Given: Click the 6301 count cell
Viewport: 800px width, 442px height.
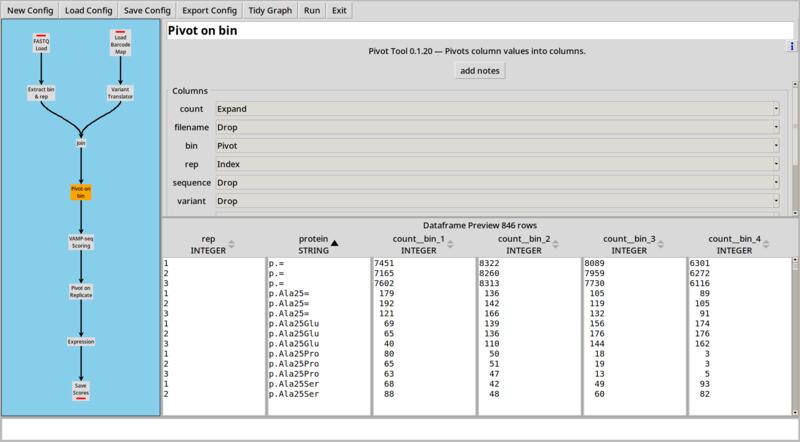Looking at the screenshot, I should pos(699,263).
